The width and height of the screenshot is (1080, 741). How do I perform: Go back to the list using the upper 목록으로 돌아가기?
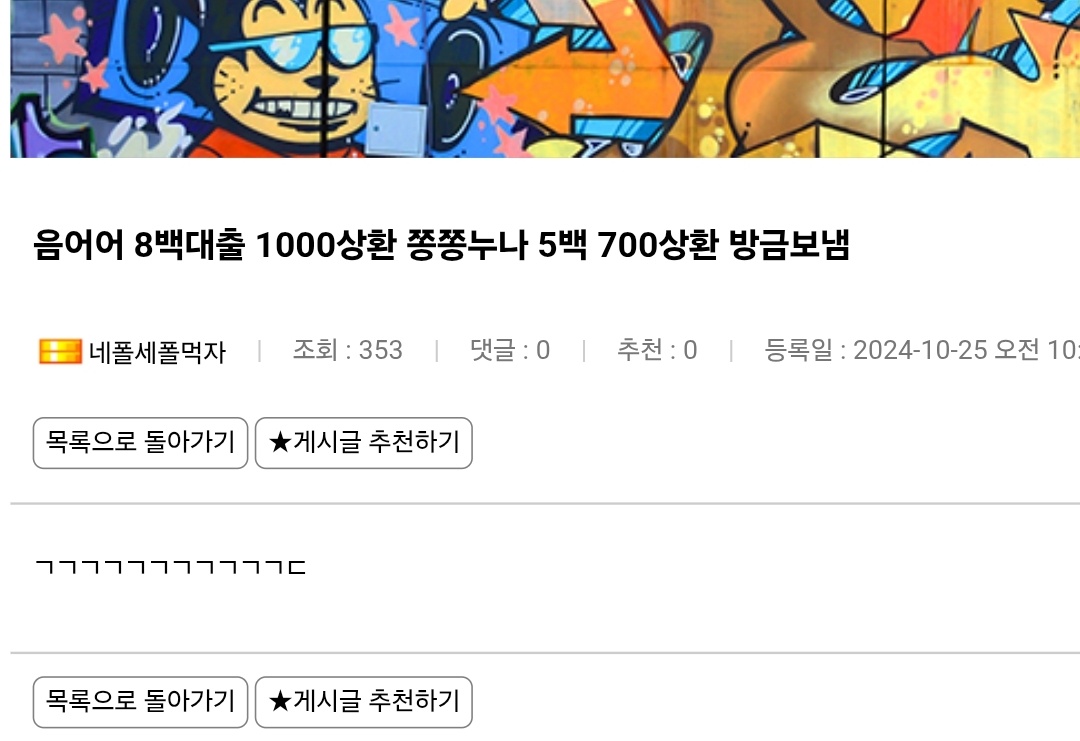[x=141, y=443]
